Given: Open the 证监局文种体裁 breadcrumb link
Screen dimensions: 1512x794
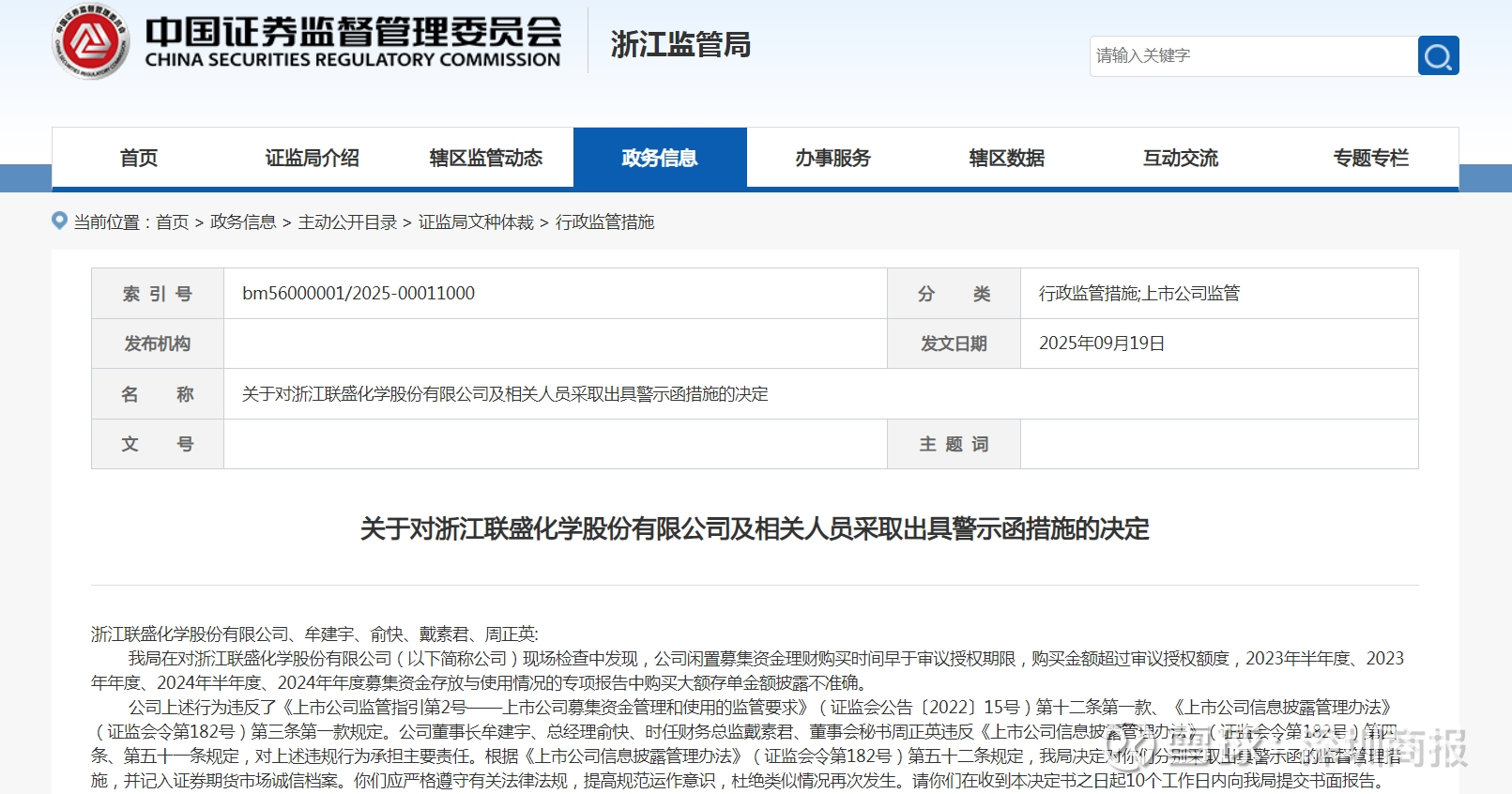Looking at the screenshot, I should point(476,222).
